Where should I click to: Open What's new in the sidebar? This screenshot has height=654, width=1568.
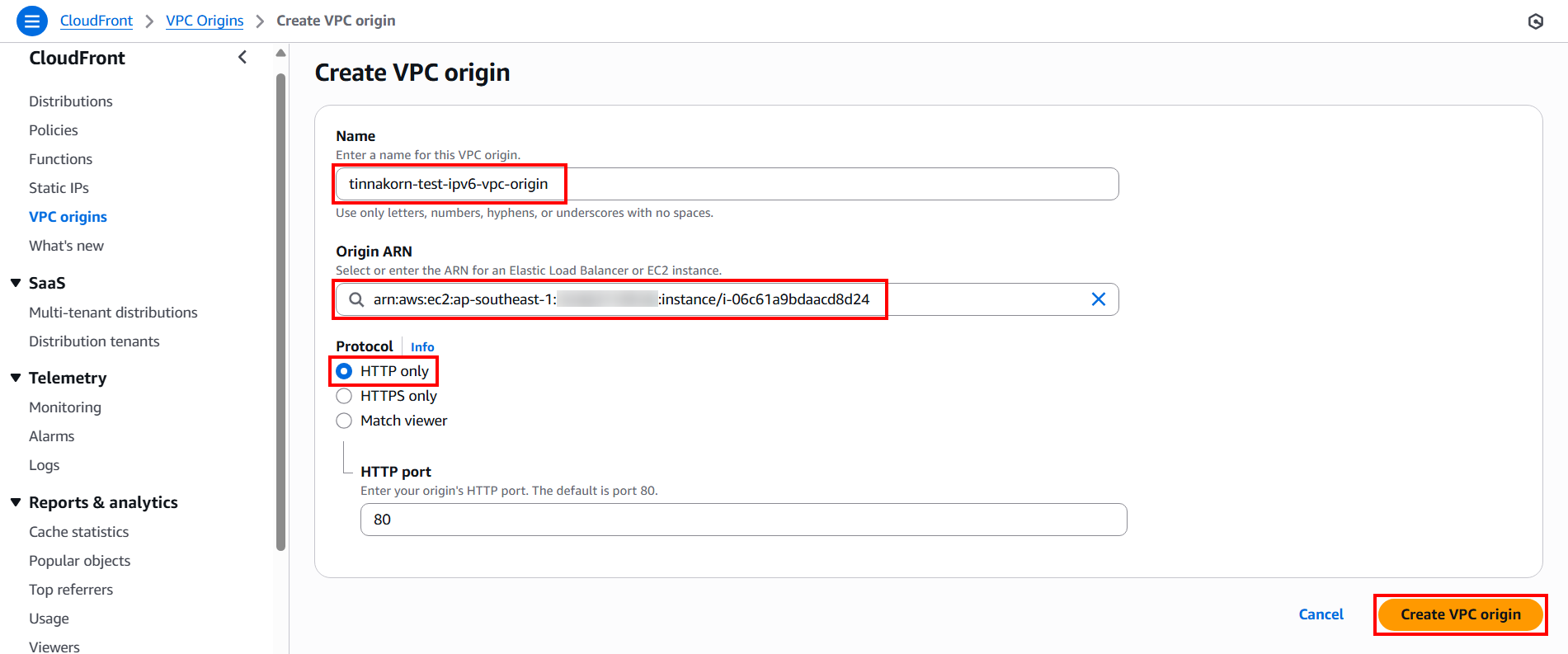coord(66,246)
